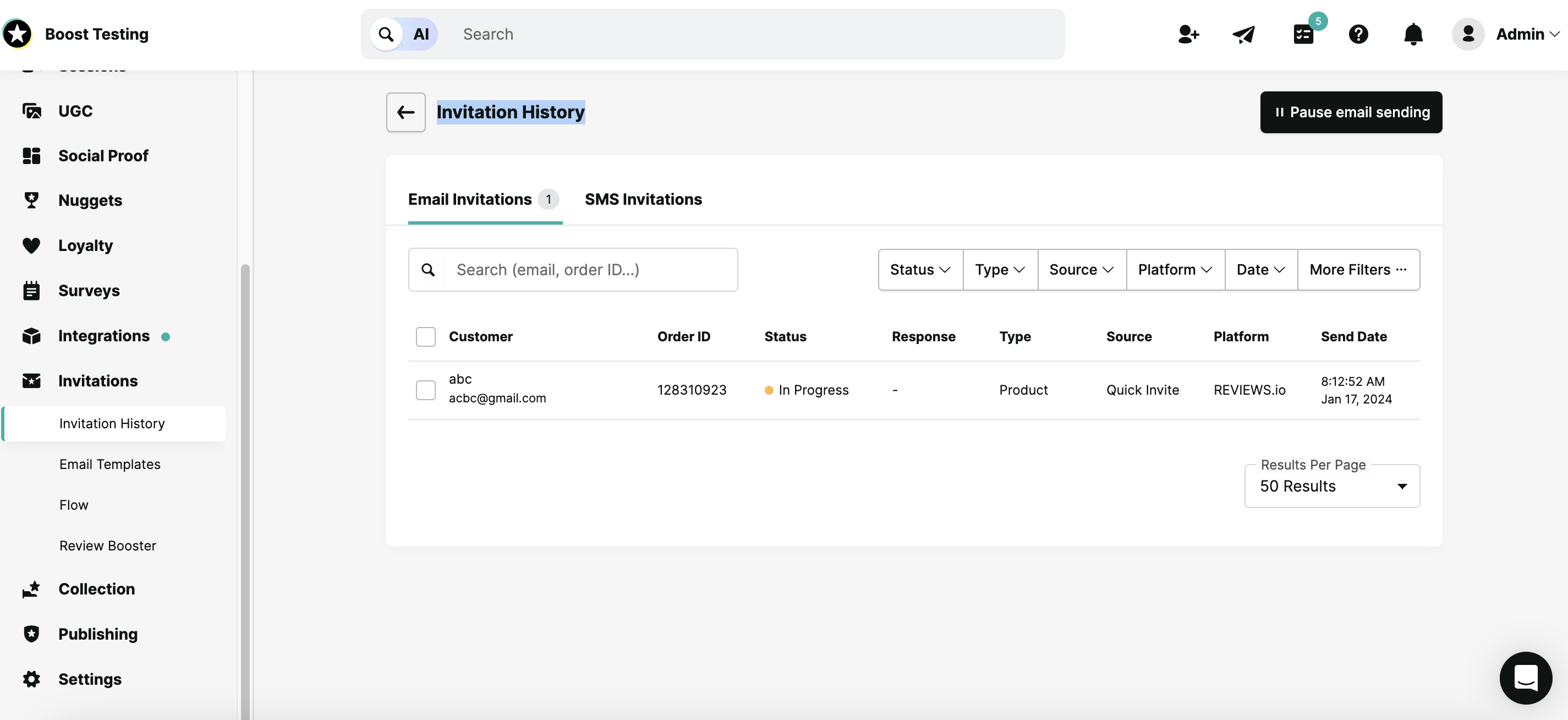The image size is (1568, 720).
Task: Open the Results Per Page dropdown
Action: point(1332,486)
